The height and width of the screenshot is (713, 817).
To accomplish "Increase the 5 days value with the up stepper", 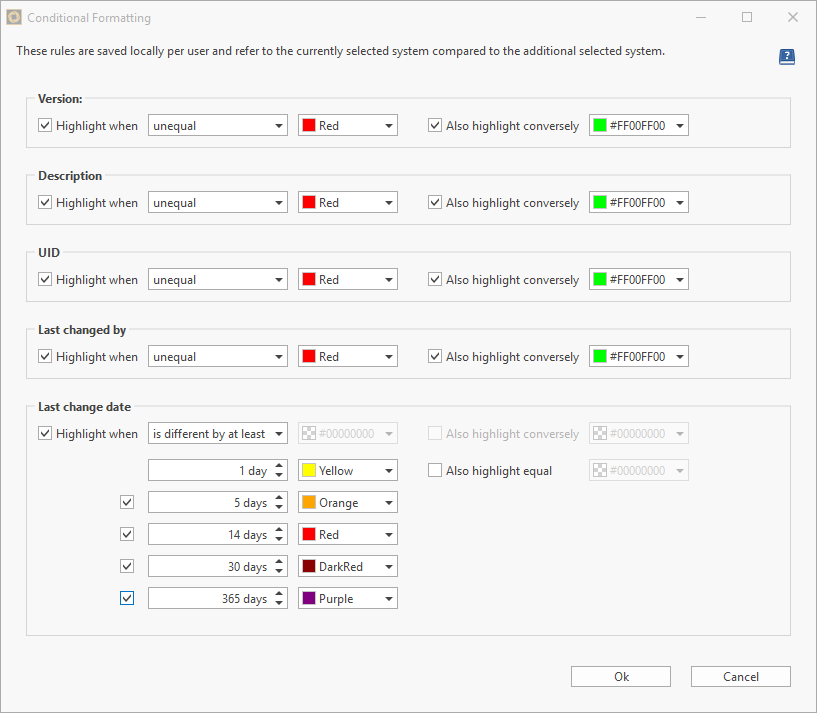I will (x=280, y=498).
